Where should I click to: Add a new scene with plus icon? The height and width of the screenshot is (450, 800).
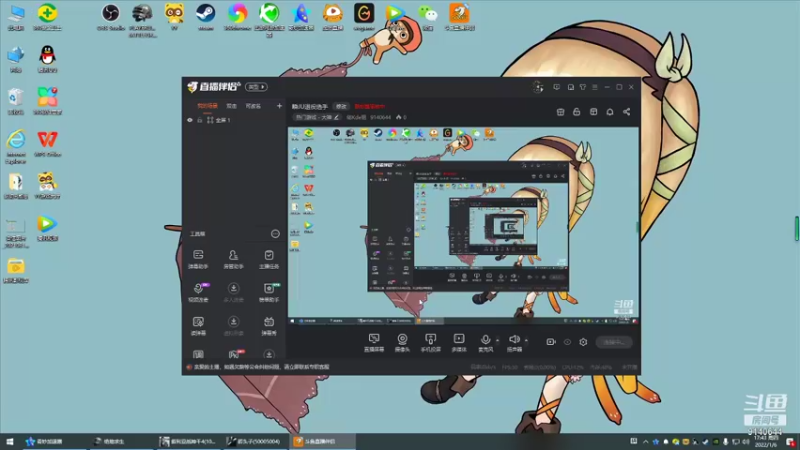click(x=279, y=106)
